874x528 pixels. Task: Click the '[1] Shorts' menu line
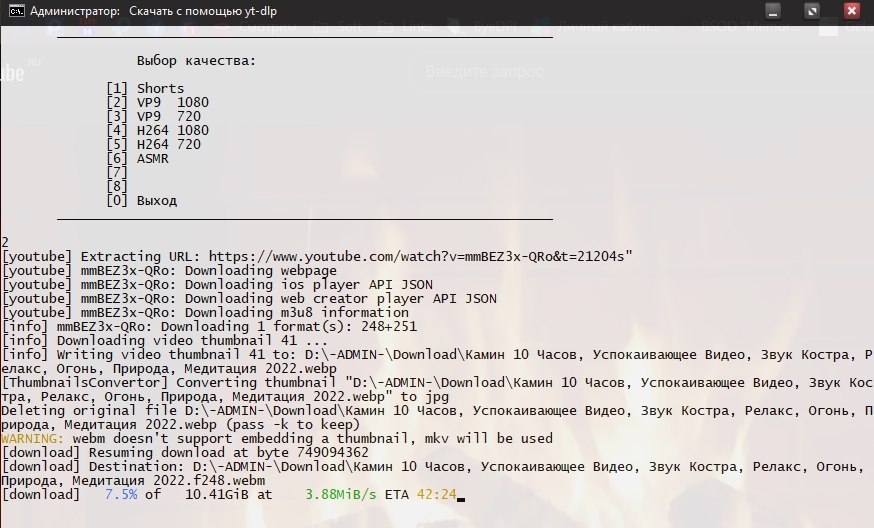[145, 89]
